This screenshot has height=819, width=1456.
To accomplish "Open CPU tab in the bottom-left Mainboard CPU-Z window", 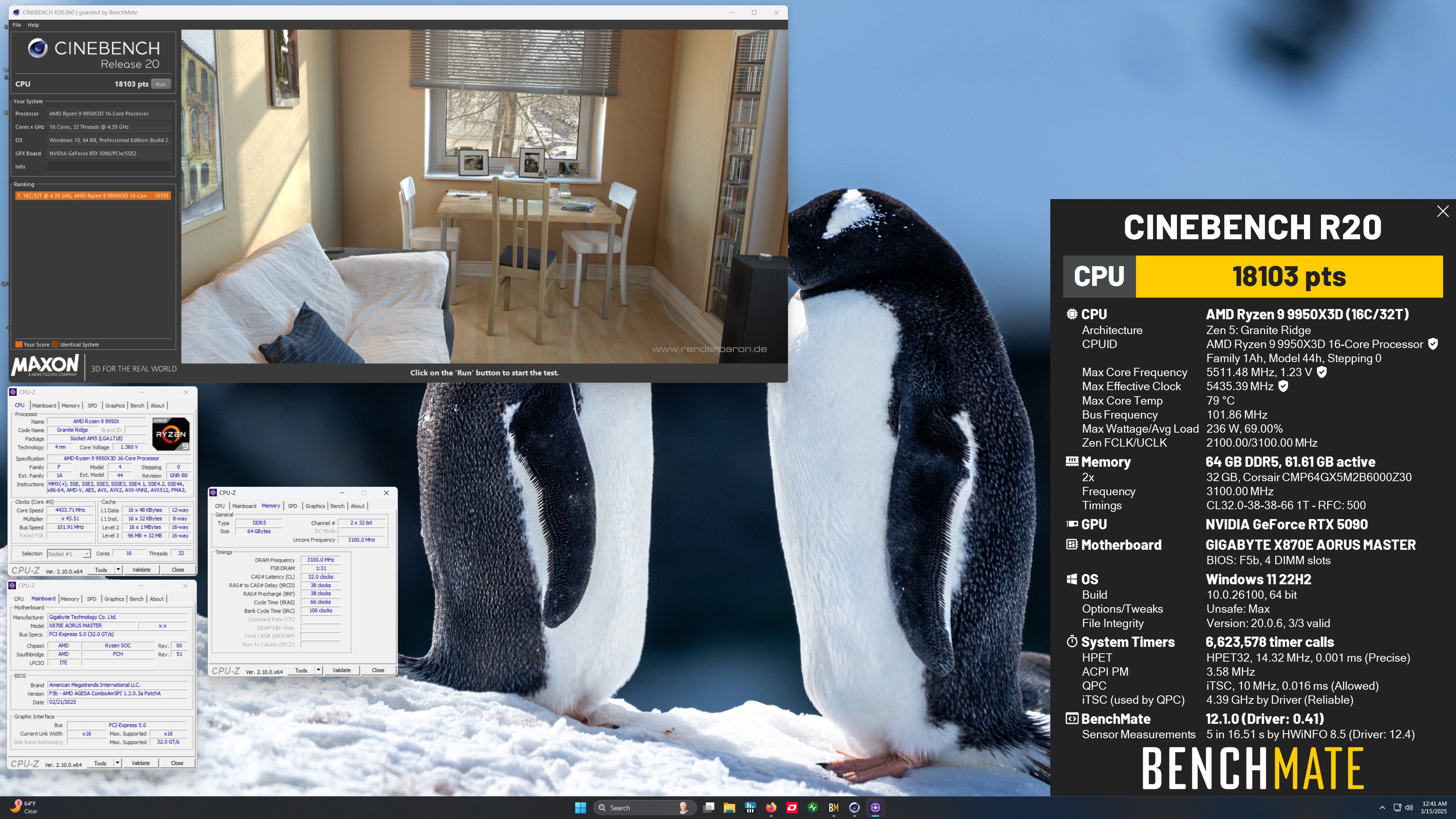I will point(19,599).
